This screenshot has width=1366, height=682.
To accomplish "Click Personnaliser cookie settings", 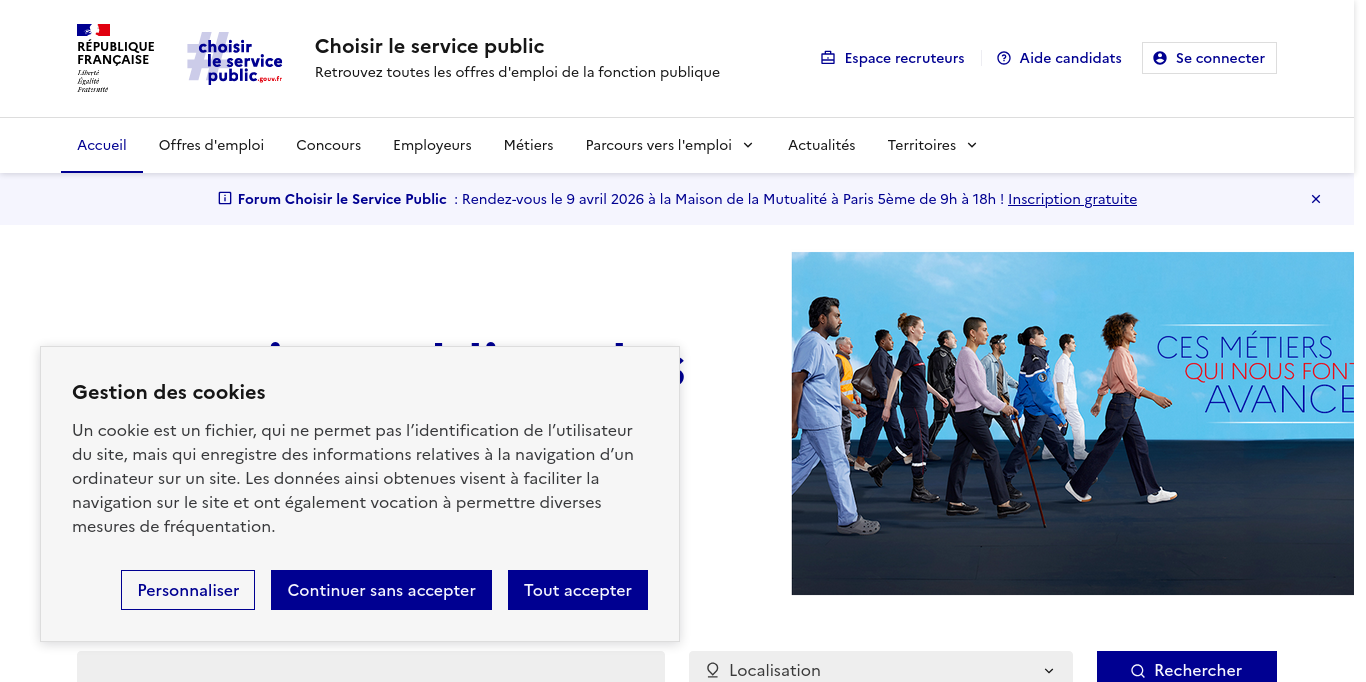I will (188, 590).
